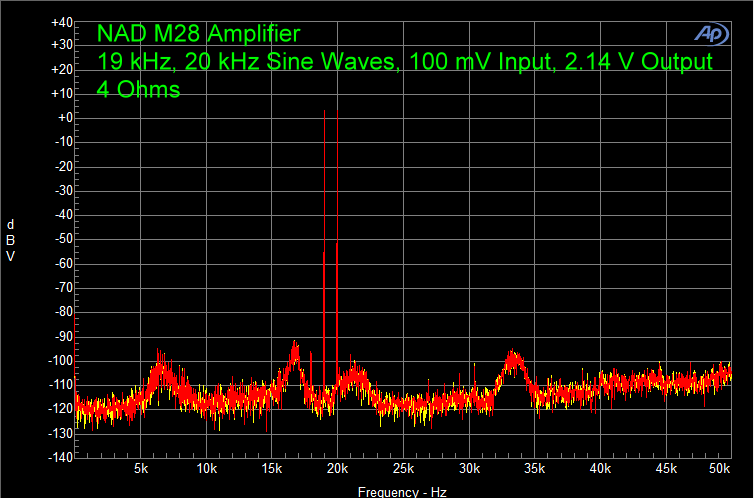
Task: Click the tip of the tallest 19 kHz peak
Action: pos(324,111)
